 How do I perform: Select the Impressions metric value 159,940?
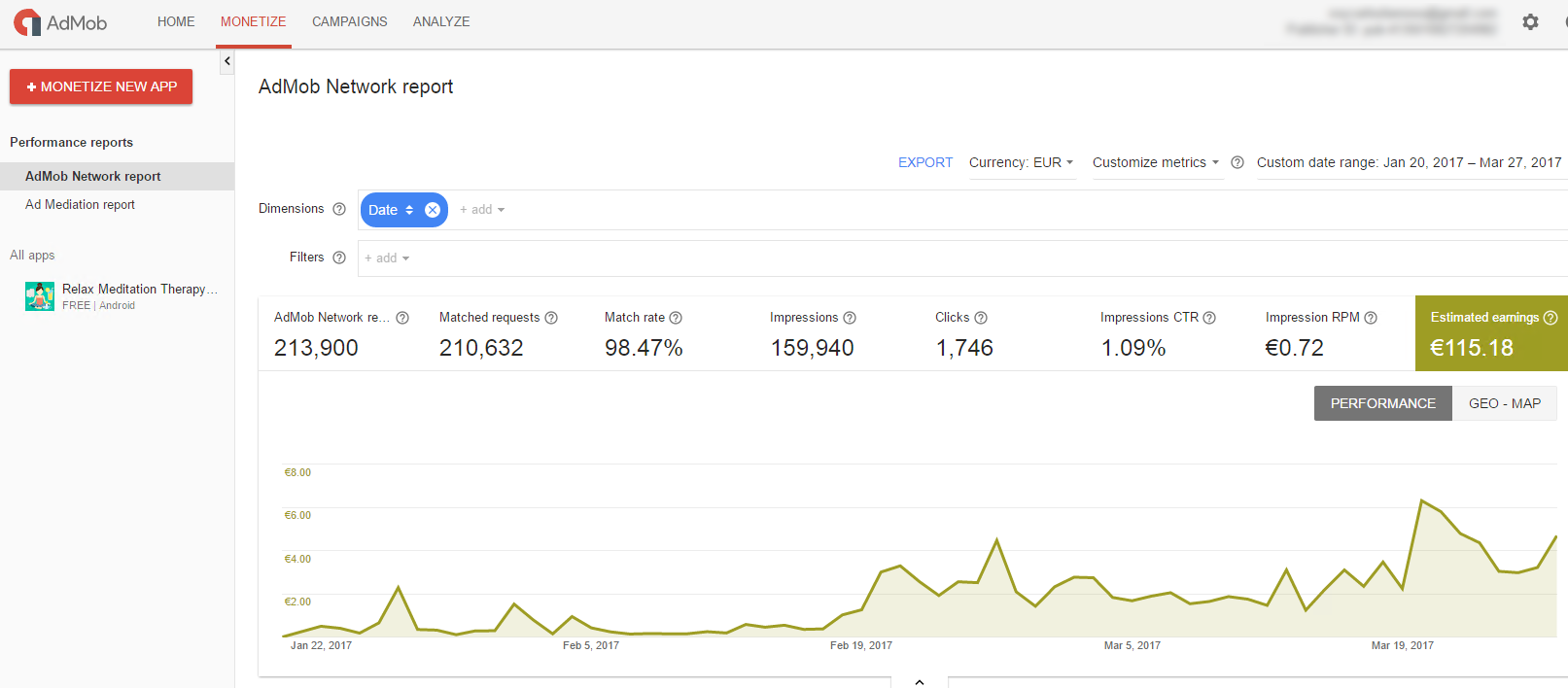tap(813, 348)
